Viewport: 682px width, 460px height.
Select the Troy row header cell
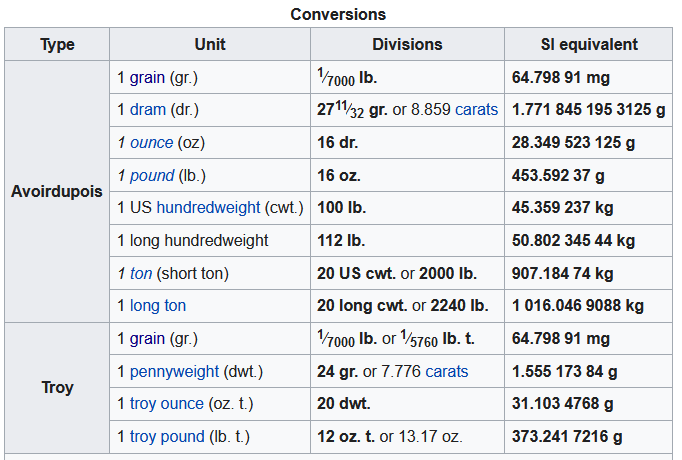[x=57, y=387]
